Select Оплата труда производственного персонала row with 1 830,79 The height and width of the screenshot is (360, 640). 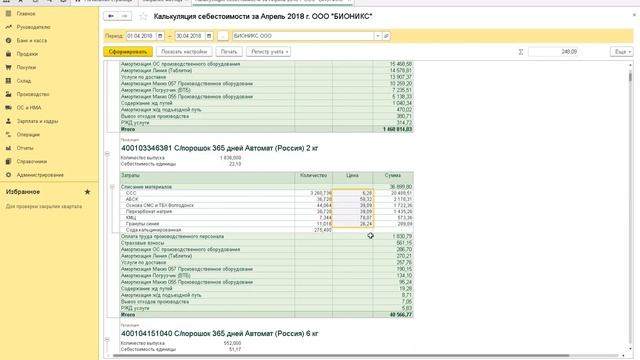pos(267,236)
